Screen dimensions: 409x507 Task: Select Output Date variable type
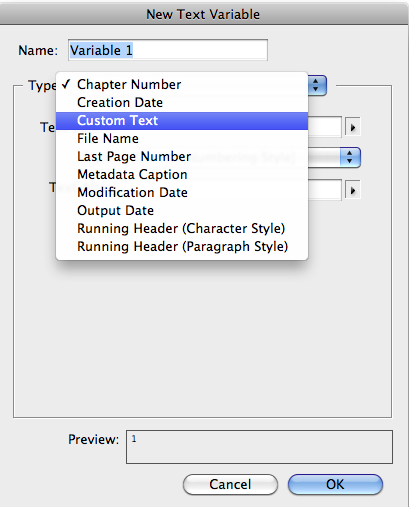point(182,211)
